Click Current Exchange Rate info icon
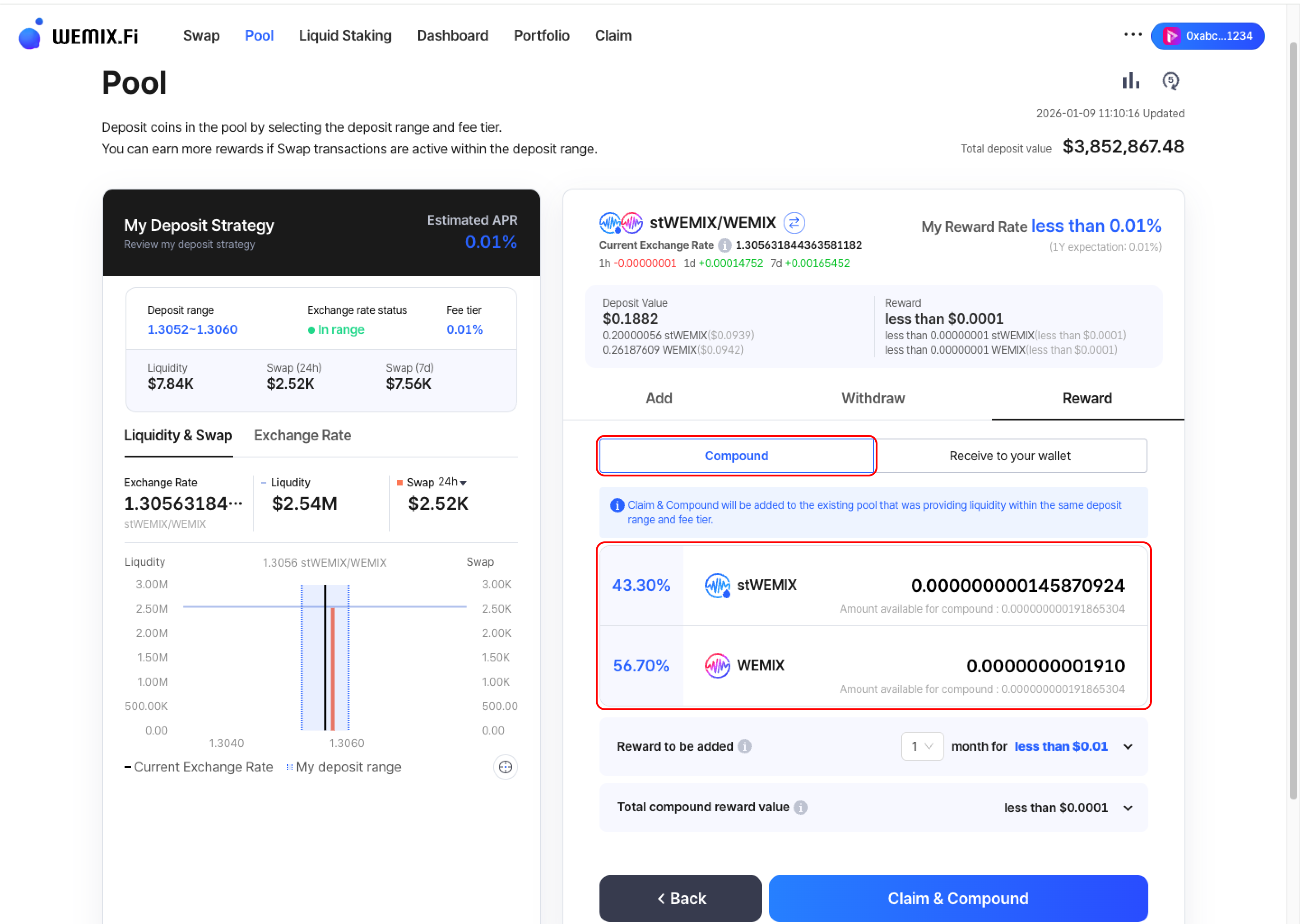 click(724, 245)
